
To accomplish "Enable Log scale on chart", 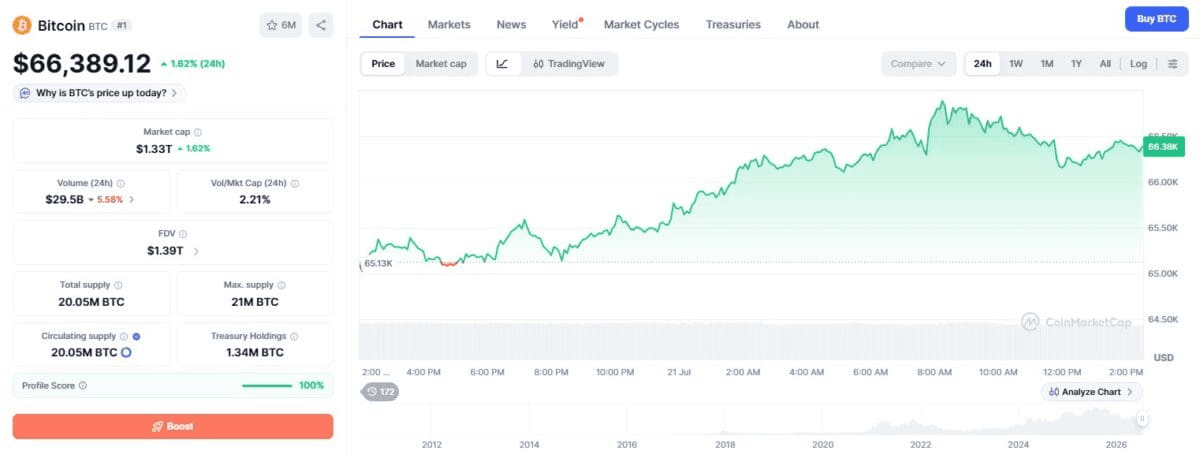I will tap(1138, 64).
